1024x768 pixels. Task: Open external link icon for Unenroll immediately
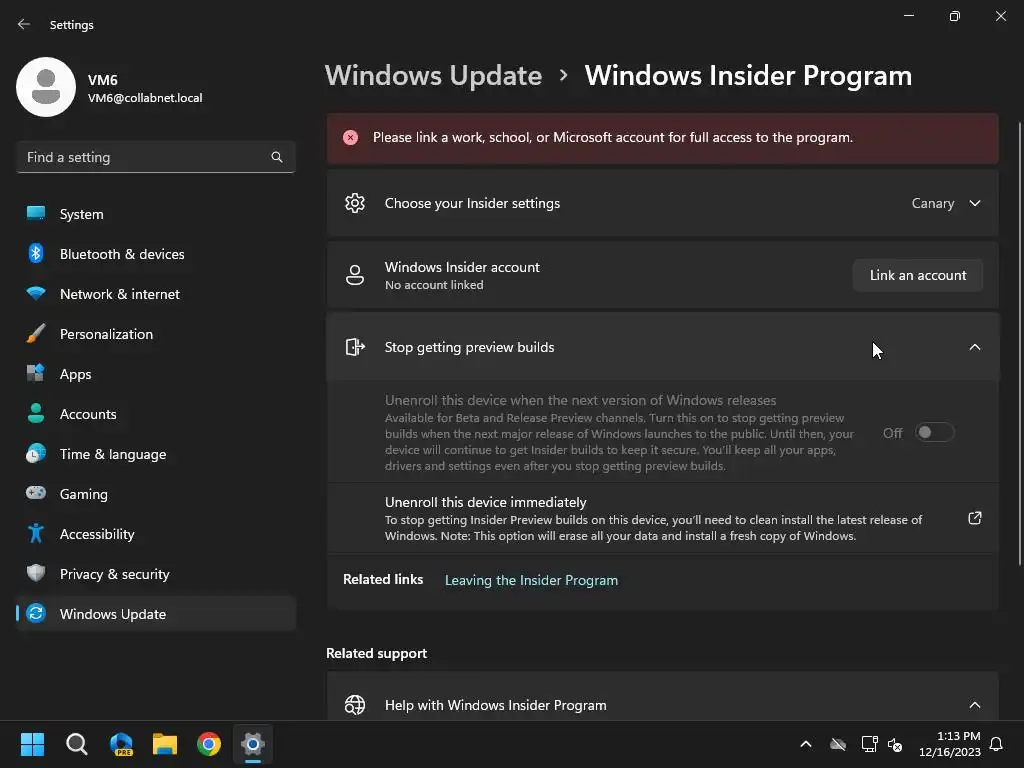pyautogui.click(x=974, y=519)
